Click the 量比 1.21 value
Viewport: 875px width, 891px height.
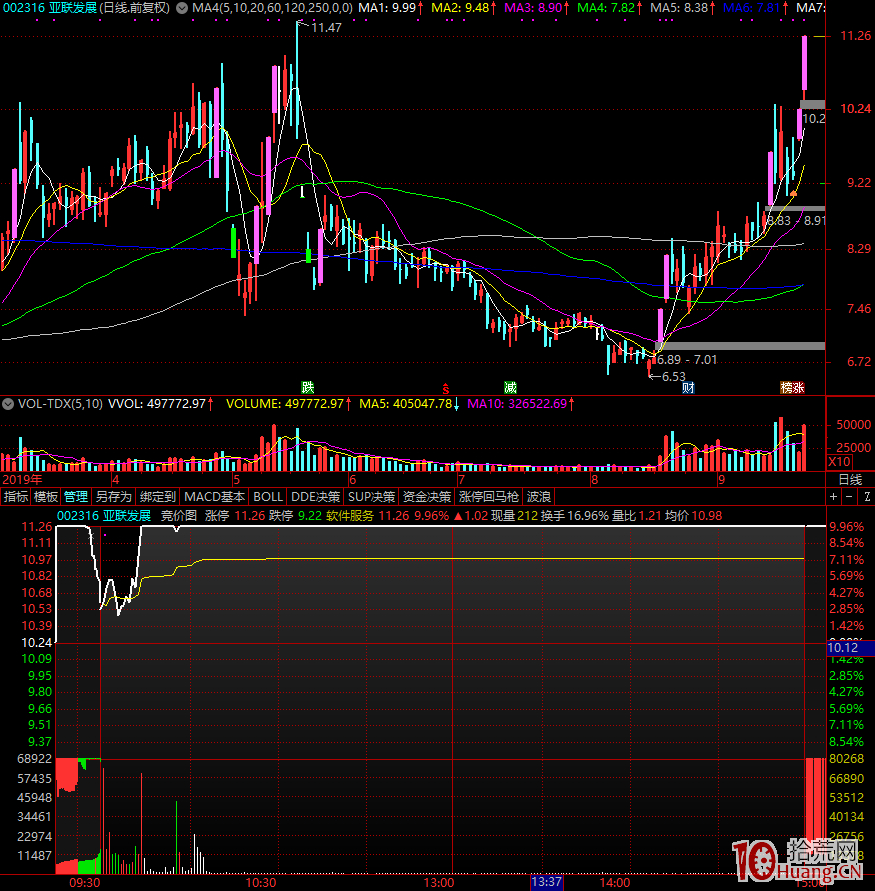[x=636, y=516]
